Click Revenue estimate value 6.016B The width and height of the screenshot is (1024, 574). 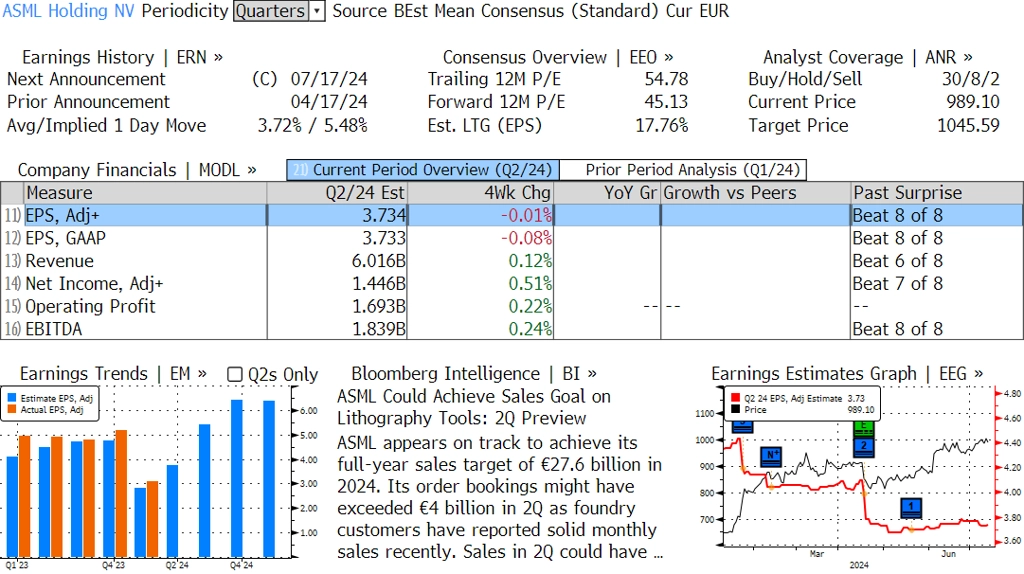pos(378,261)
